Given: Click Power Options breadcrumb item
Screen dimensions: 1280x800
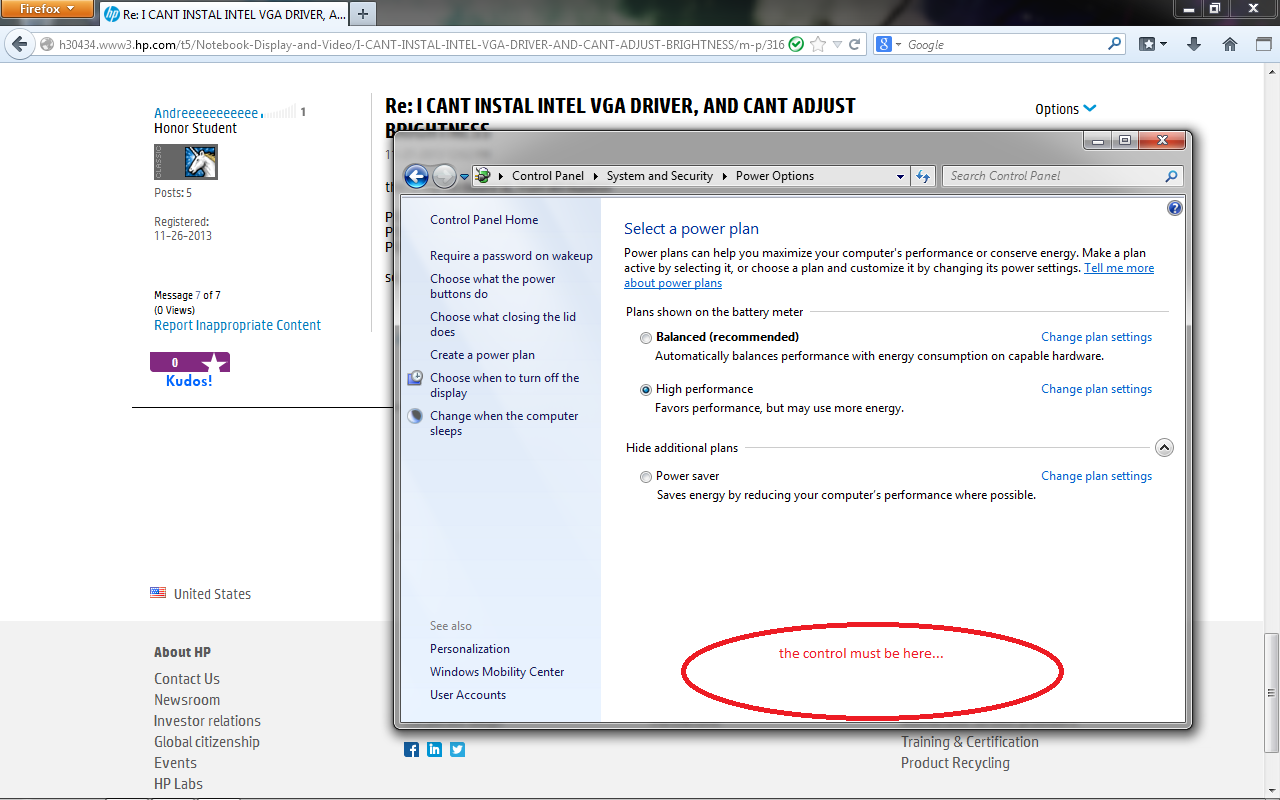Looking at the screenshot, I should pyautogui.click(x=775, y=176).
